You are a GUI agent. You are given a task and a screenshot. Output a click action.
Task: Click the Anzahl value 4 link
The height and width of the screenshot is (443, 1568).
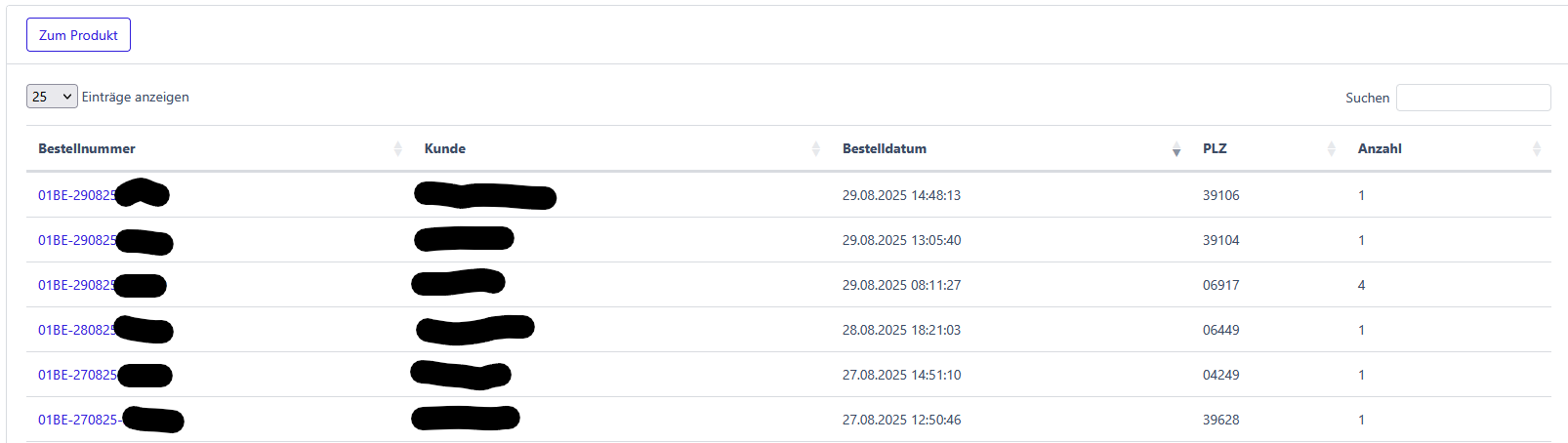coord(1361,285)
